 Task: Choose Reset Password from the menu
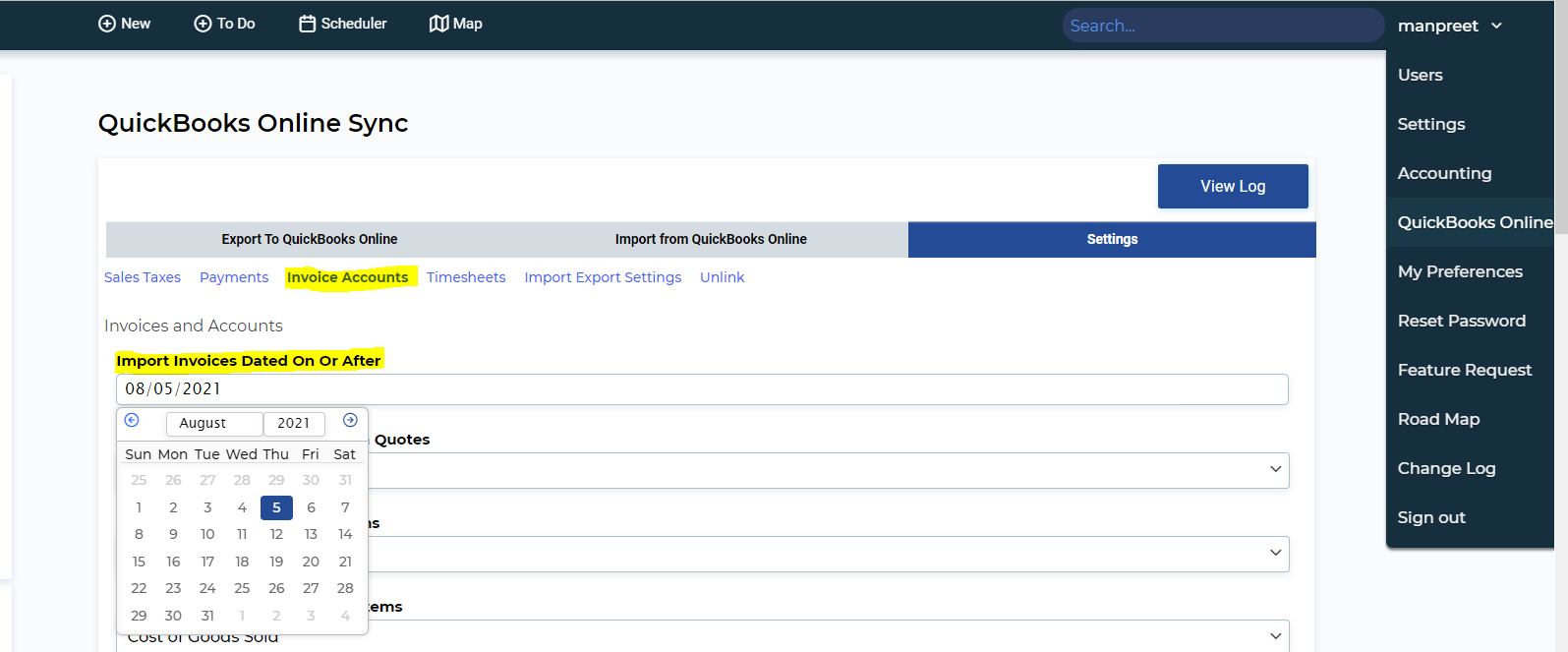point(1461,321)
